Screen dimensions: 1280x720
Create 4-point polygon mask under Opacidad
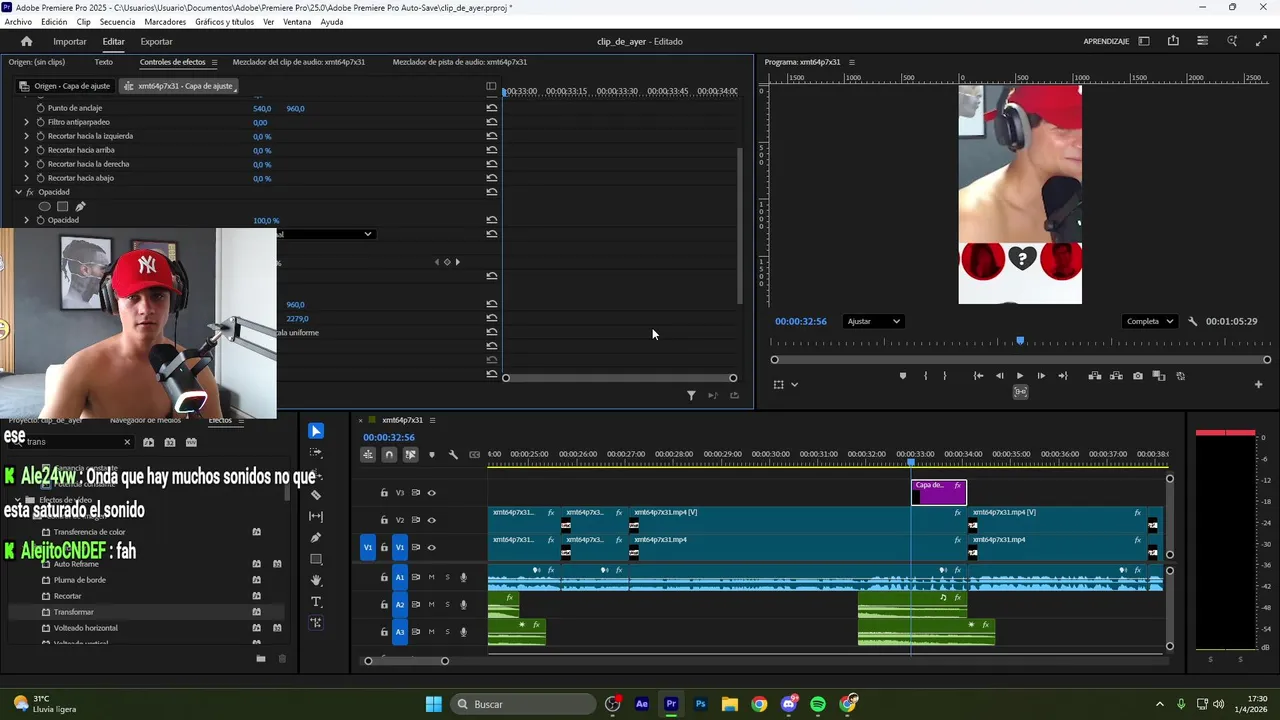[x=62, y=206]
